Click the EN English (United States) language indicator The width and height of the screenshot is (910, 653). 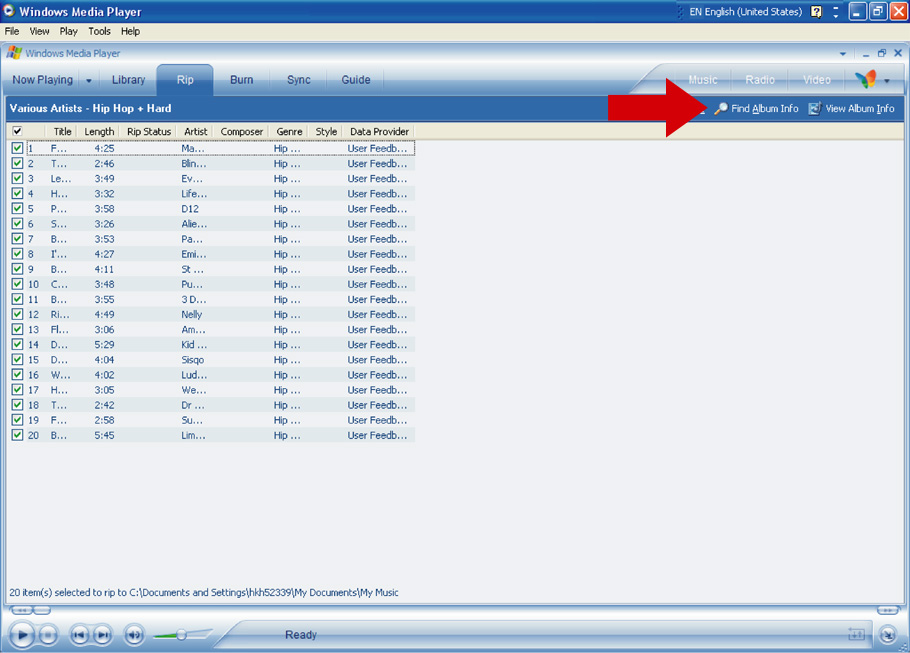(x=745, y=12)
